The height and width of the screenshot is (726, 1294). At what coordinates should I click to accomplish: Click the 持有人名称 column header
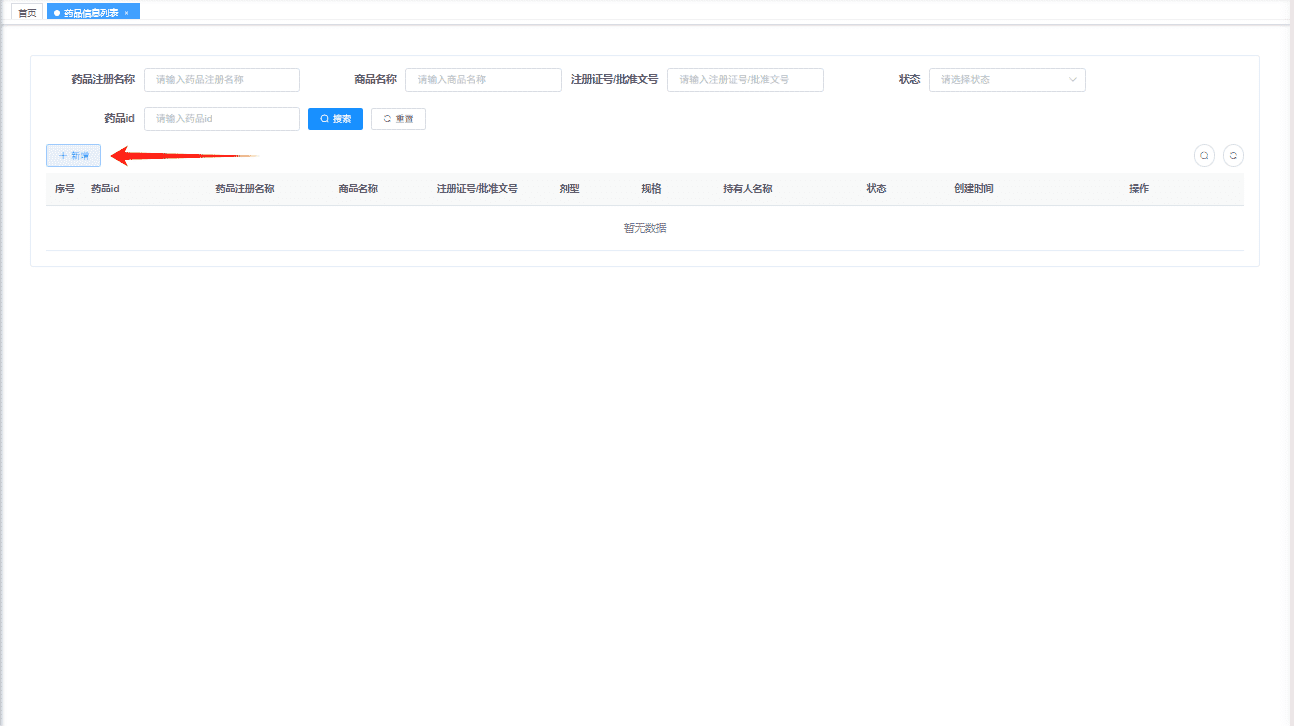click(748, 189)
